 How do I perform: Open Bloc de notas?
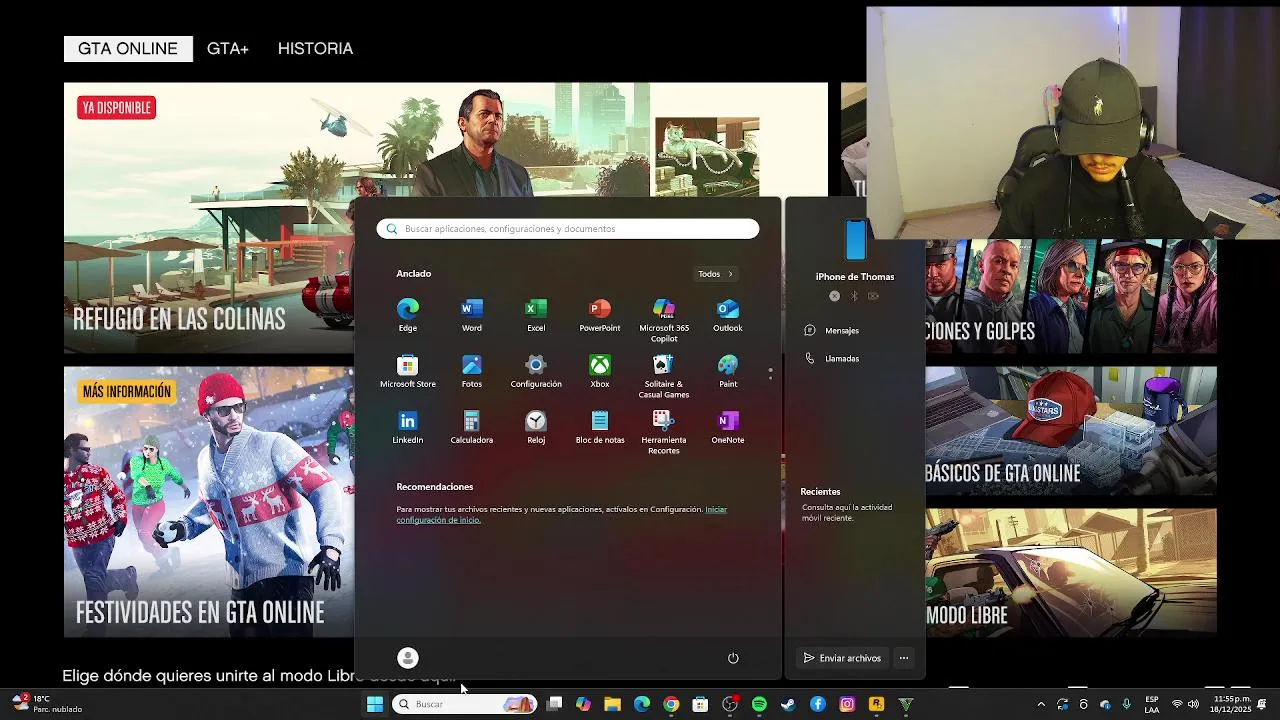600,427
